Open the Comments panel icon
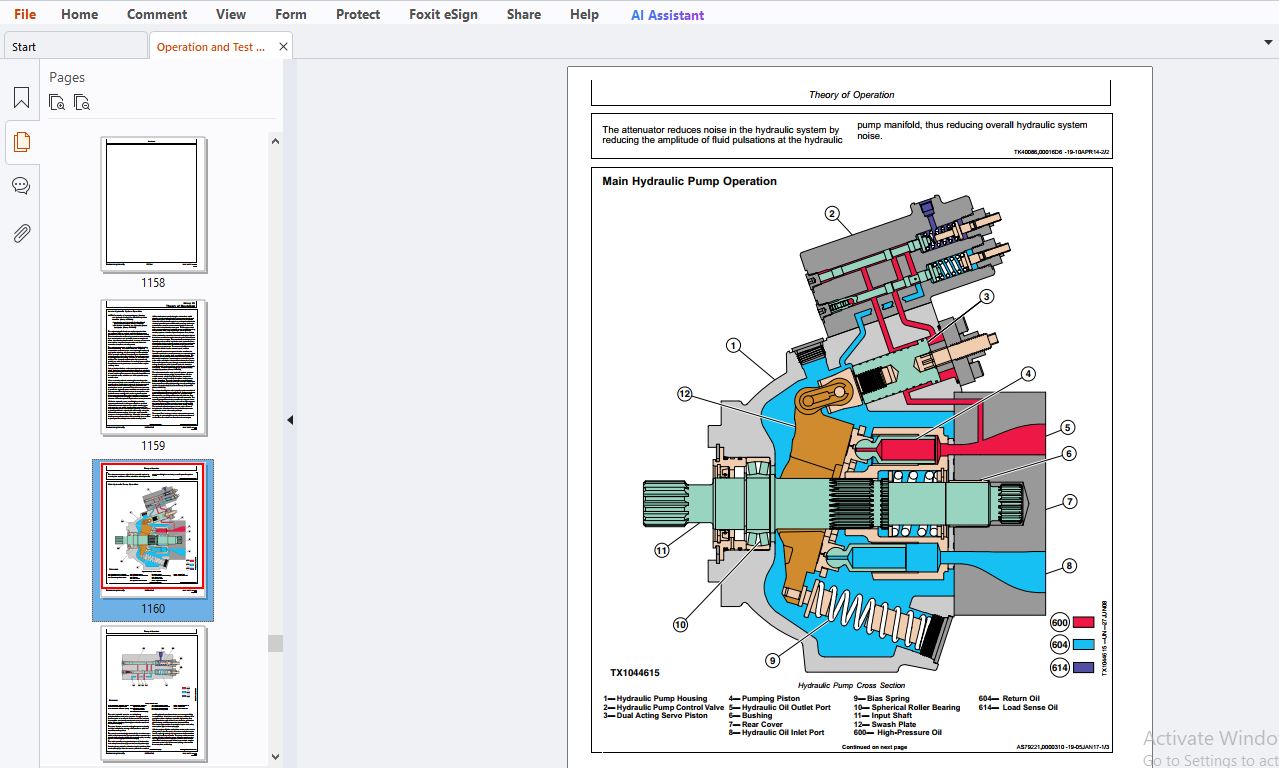Screen dimensions: 1279x768 [x=21, y=186]
